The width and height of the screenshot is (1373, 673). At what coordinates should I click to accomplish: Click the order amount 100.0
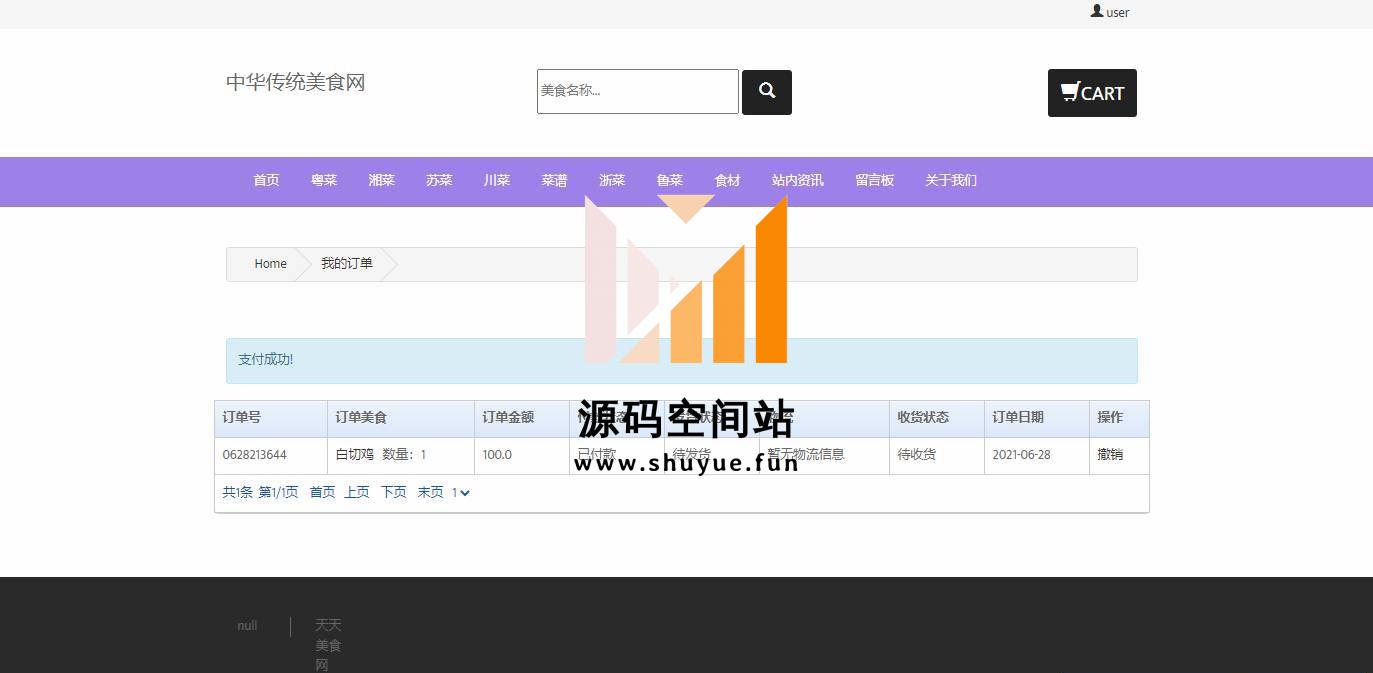[497, 455]
